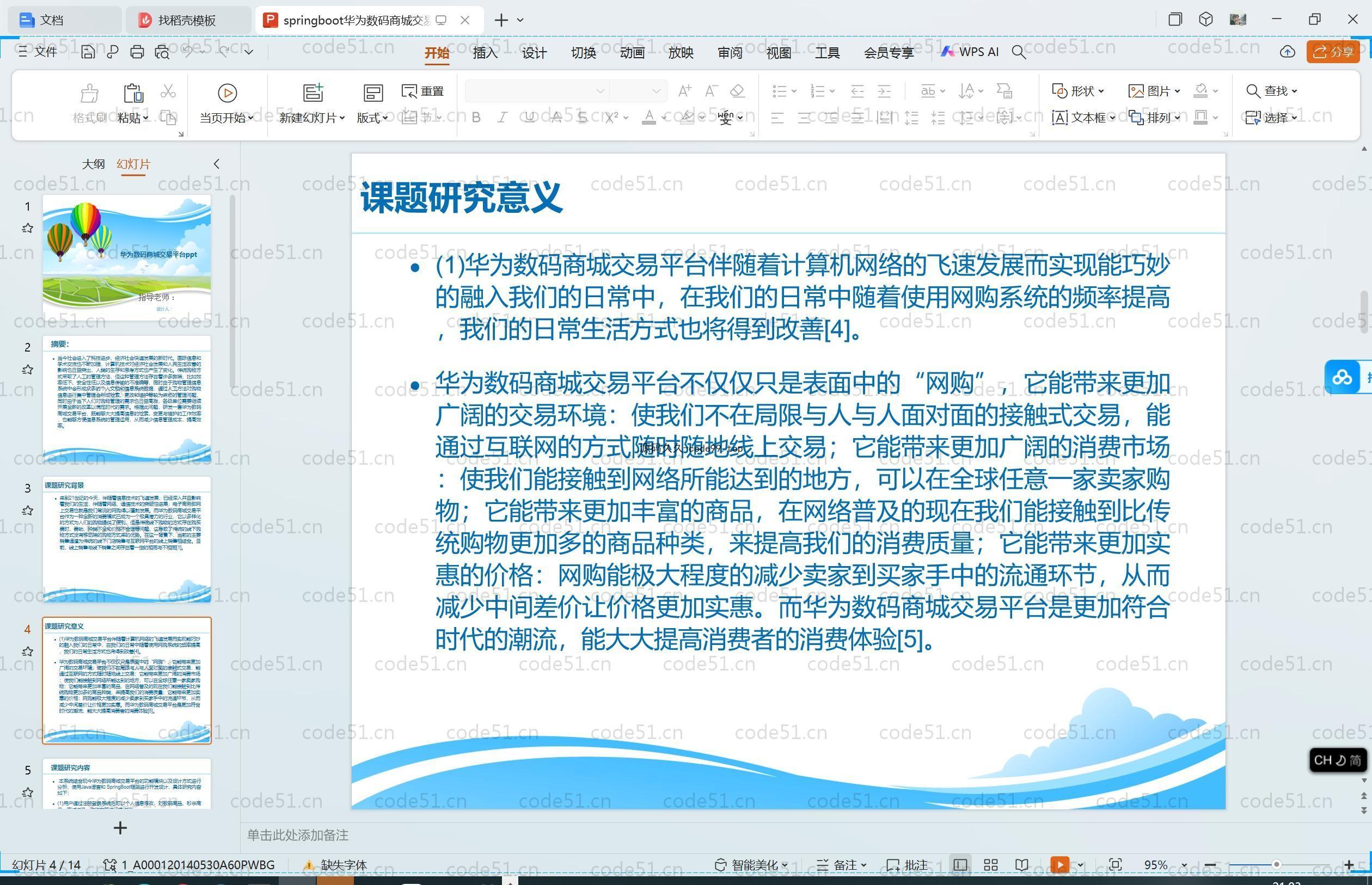Click the New Slide icon
1372x885 pixels.
tap(313, 93)
